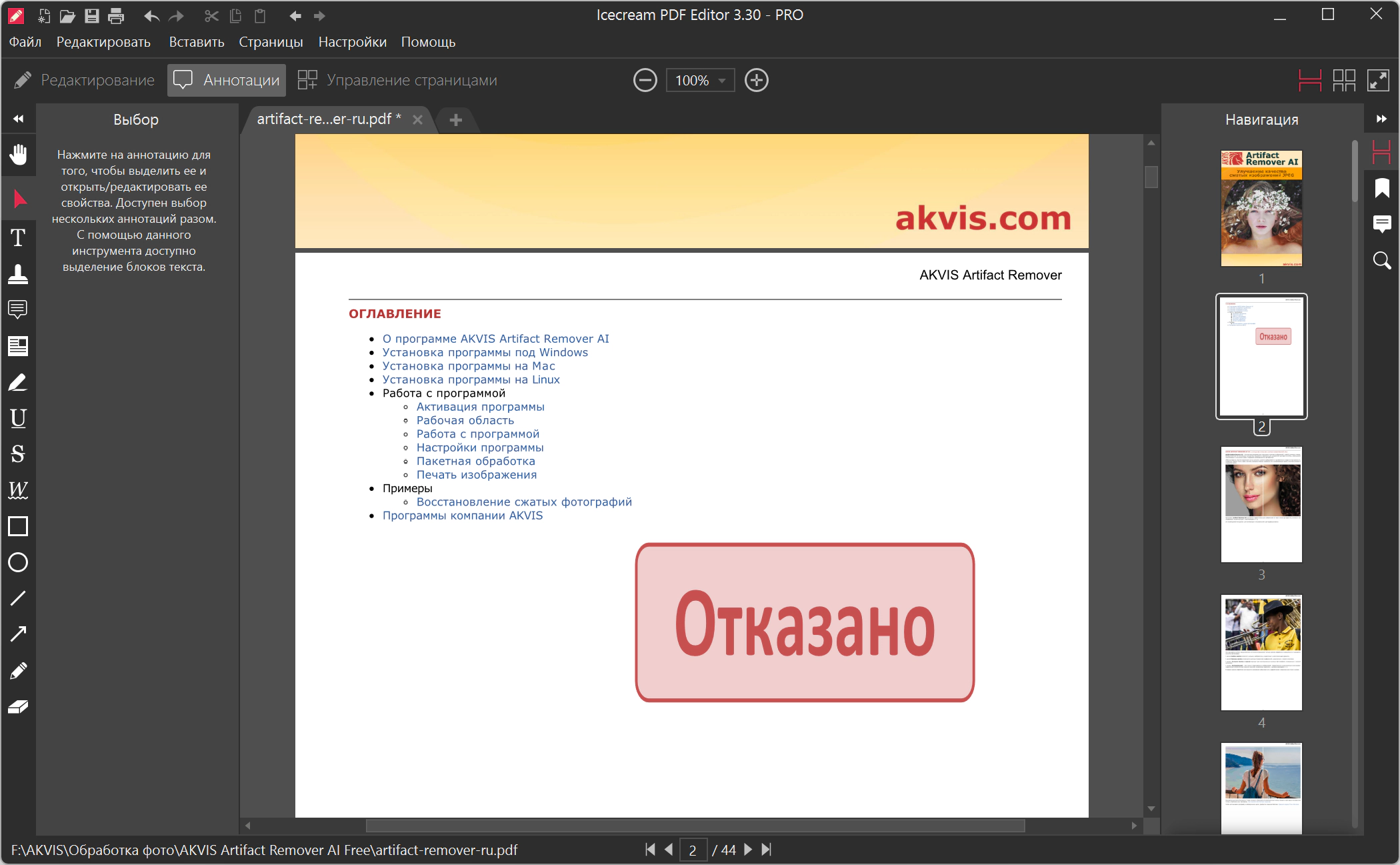Switch to Editing mode
Viewport: 1400px width, 865px height.
(84, 81)
